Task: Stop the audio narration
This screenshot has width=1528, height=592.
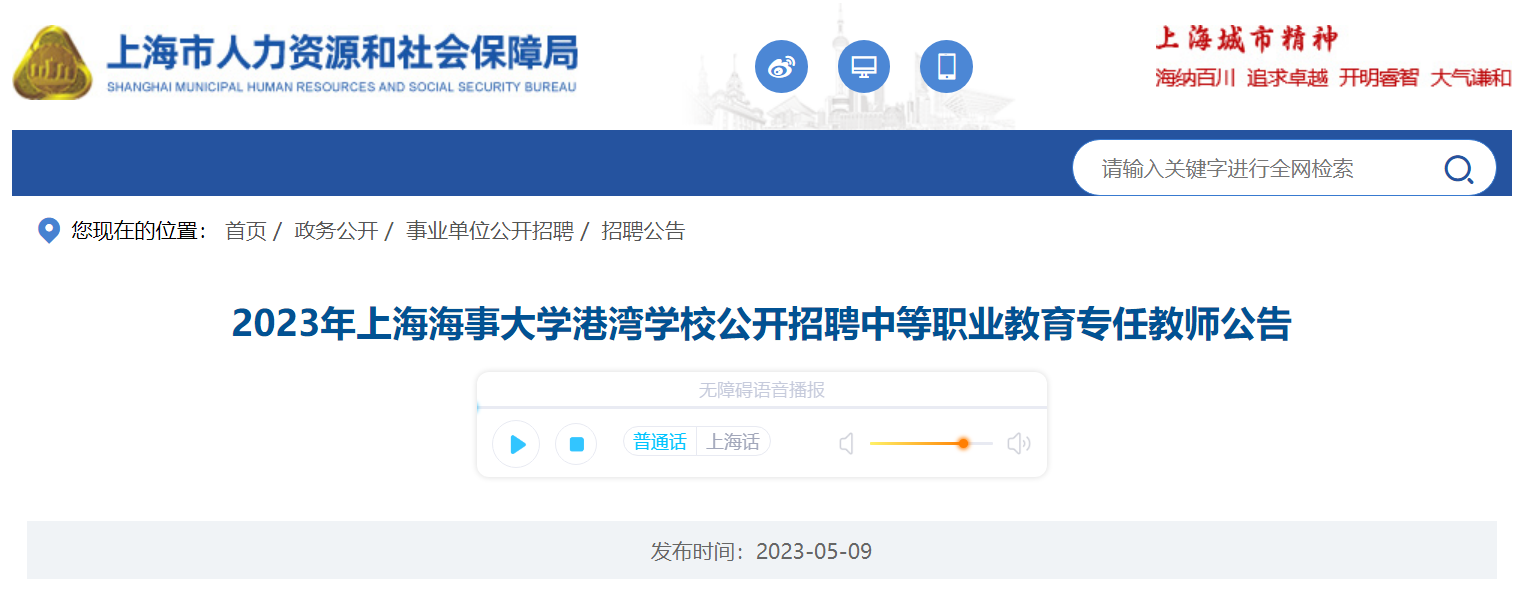Action: [x=576, y=444]
